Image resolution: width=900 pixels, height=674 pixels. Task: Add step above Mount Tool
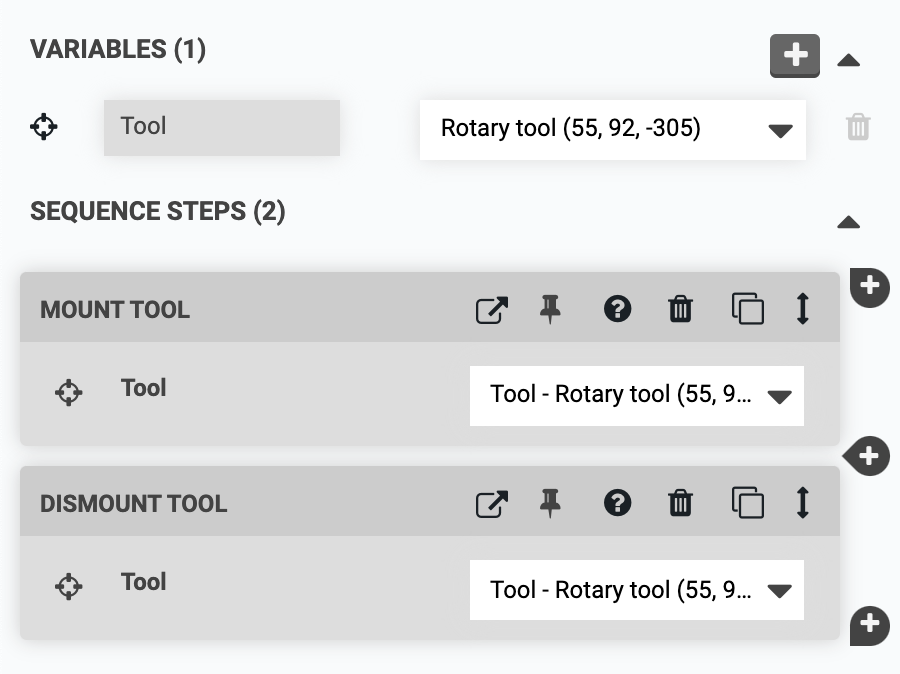point(870,286)
